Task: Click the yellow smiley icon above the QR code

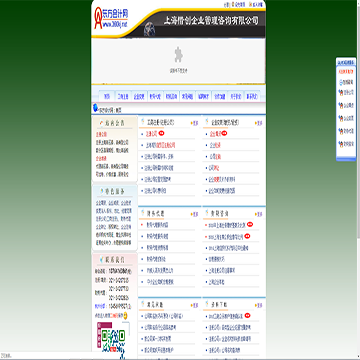Action: [126, 315]
